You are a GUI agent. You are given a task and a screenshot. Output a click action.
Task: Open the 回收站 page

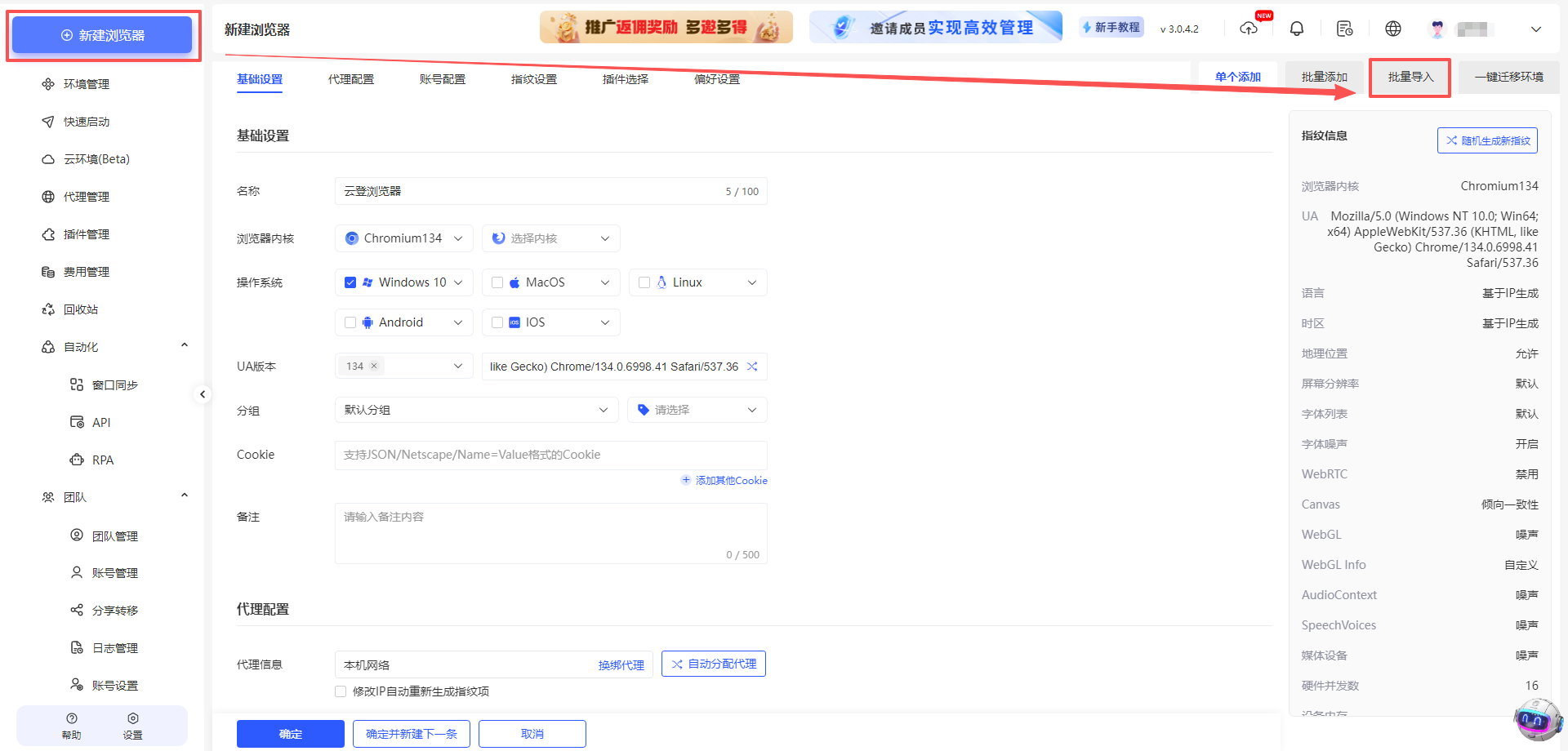(x=81, y=309)
